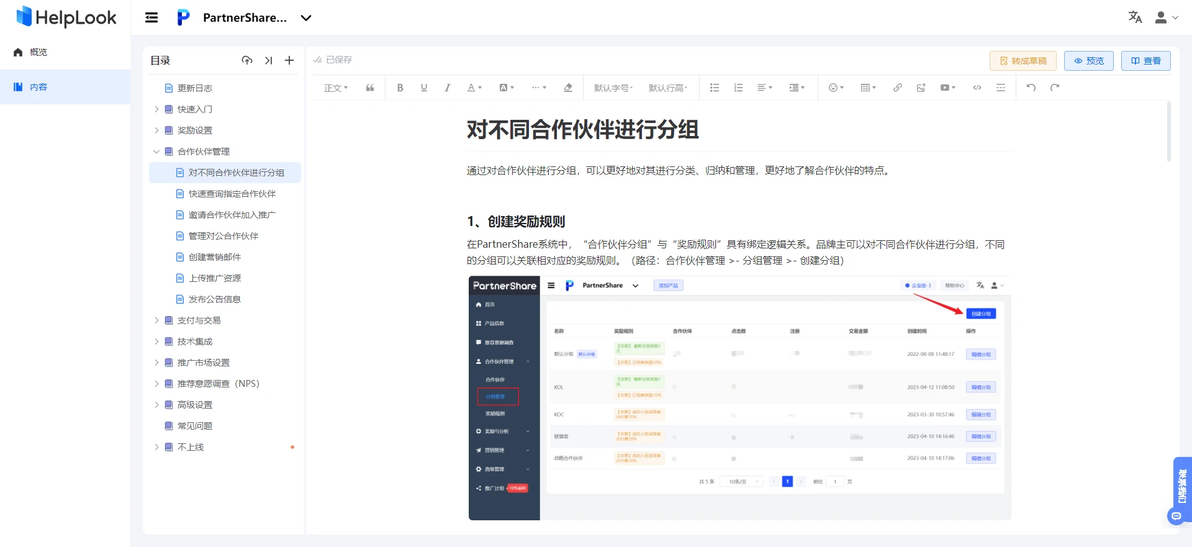Viewport: 1192px width, 547px height.
Task: Click the editor vertical scrollbar
Action: click(1170, 131)
